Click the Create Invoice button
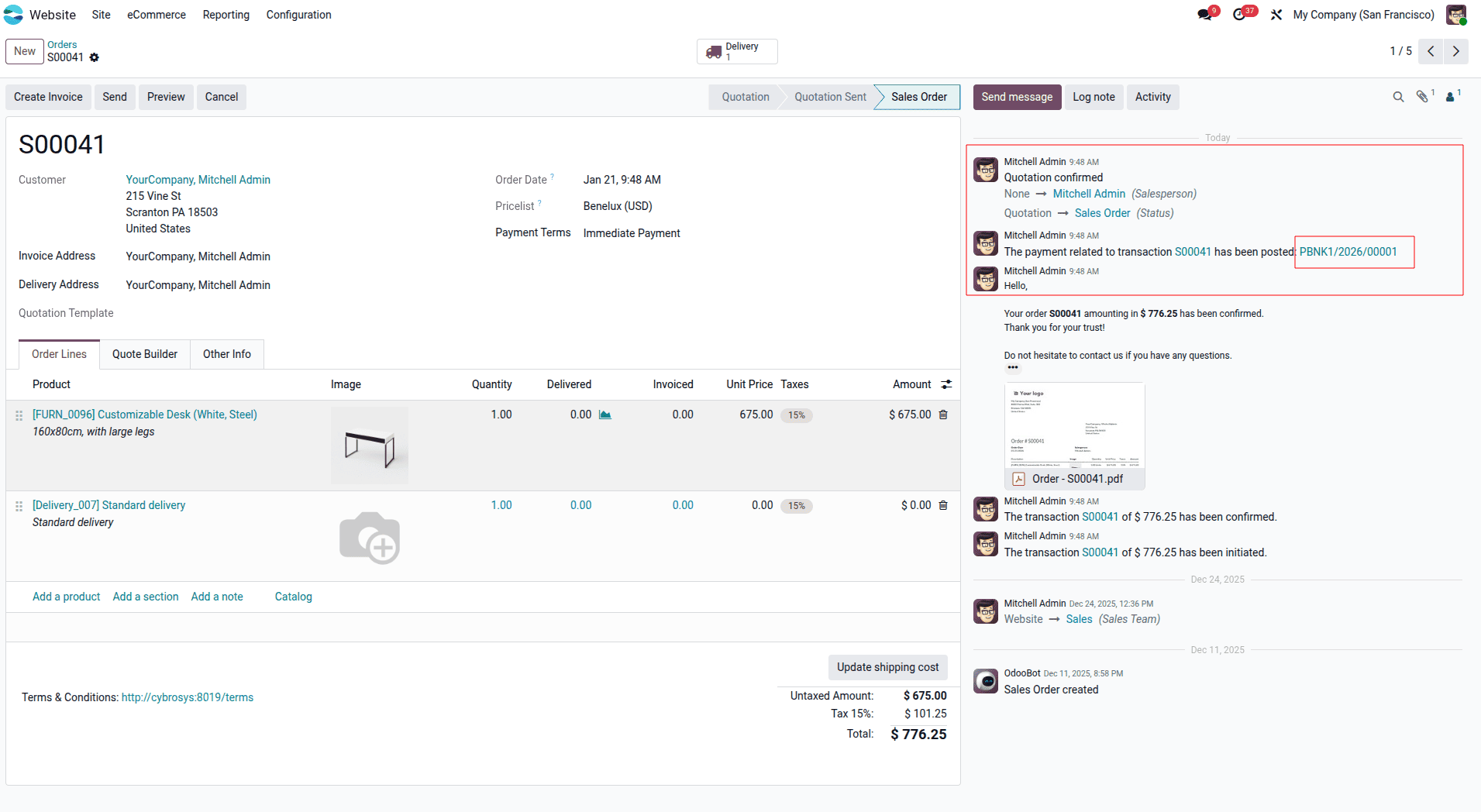1481x812 pixels. pyautogui.click(x=47, y=97)
